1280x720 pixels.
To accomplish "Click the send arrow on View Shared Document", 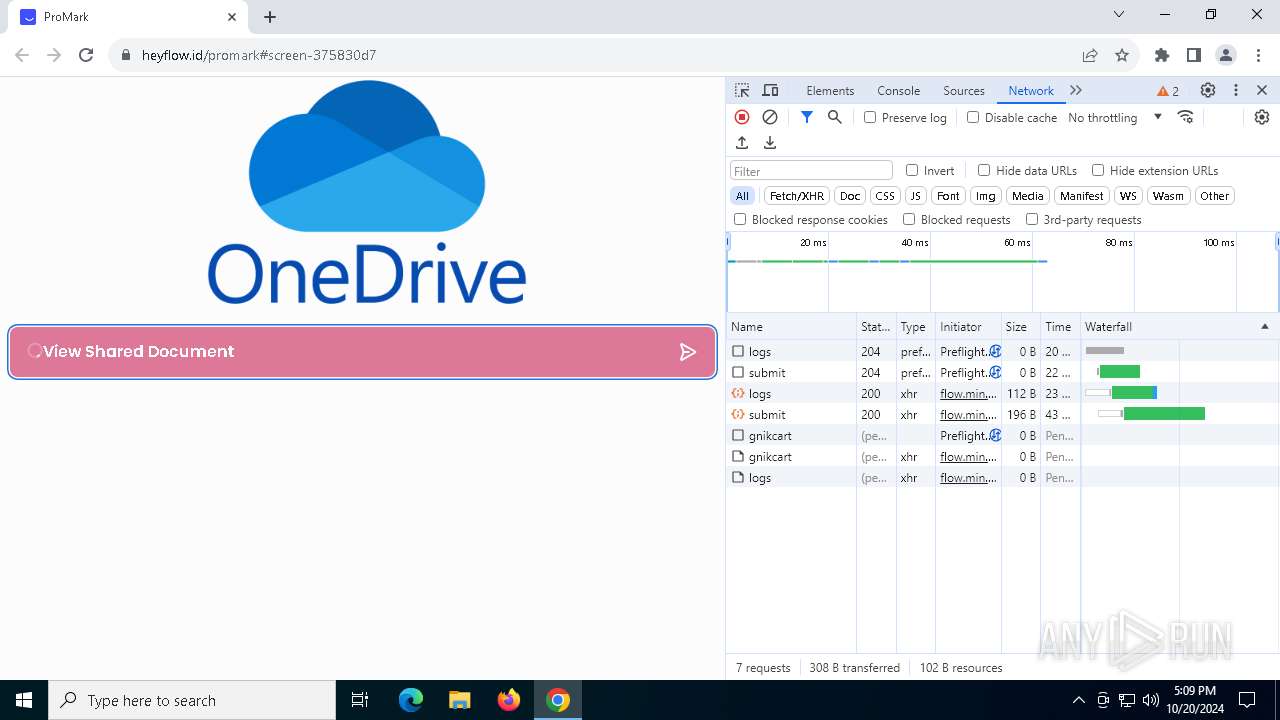I will coord(688,352).
